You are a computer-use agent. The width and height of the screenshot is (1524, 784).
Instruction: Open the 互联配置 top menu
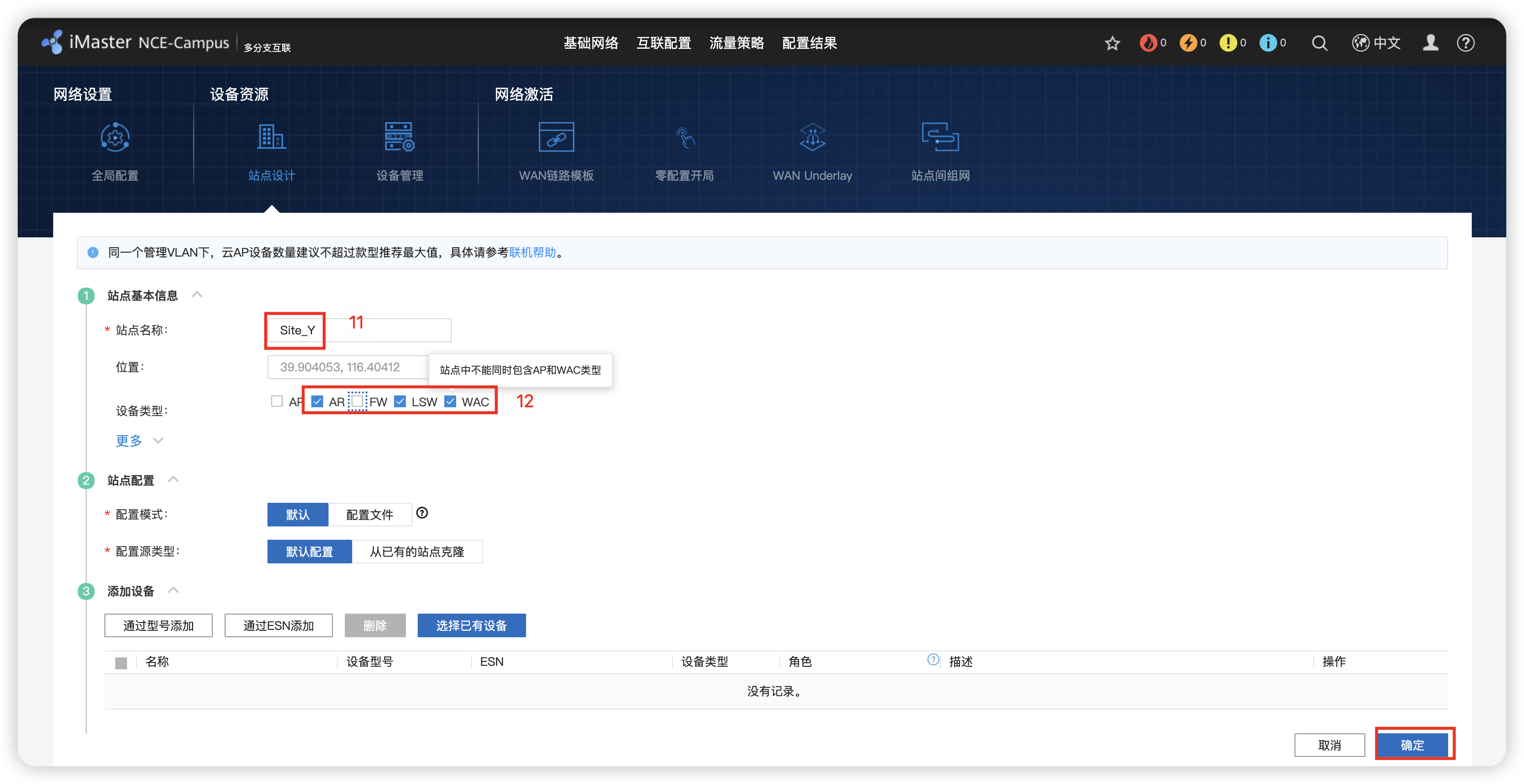(664, 43)
